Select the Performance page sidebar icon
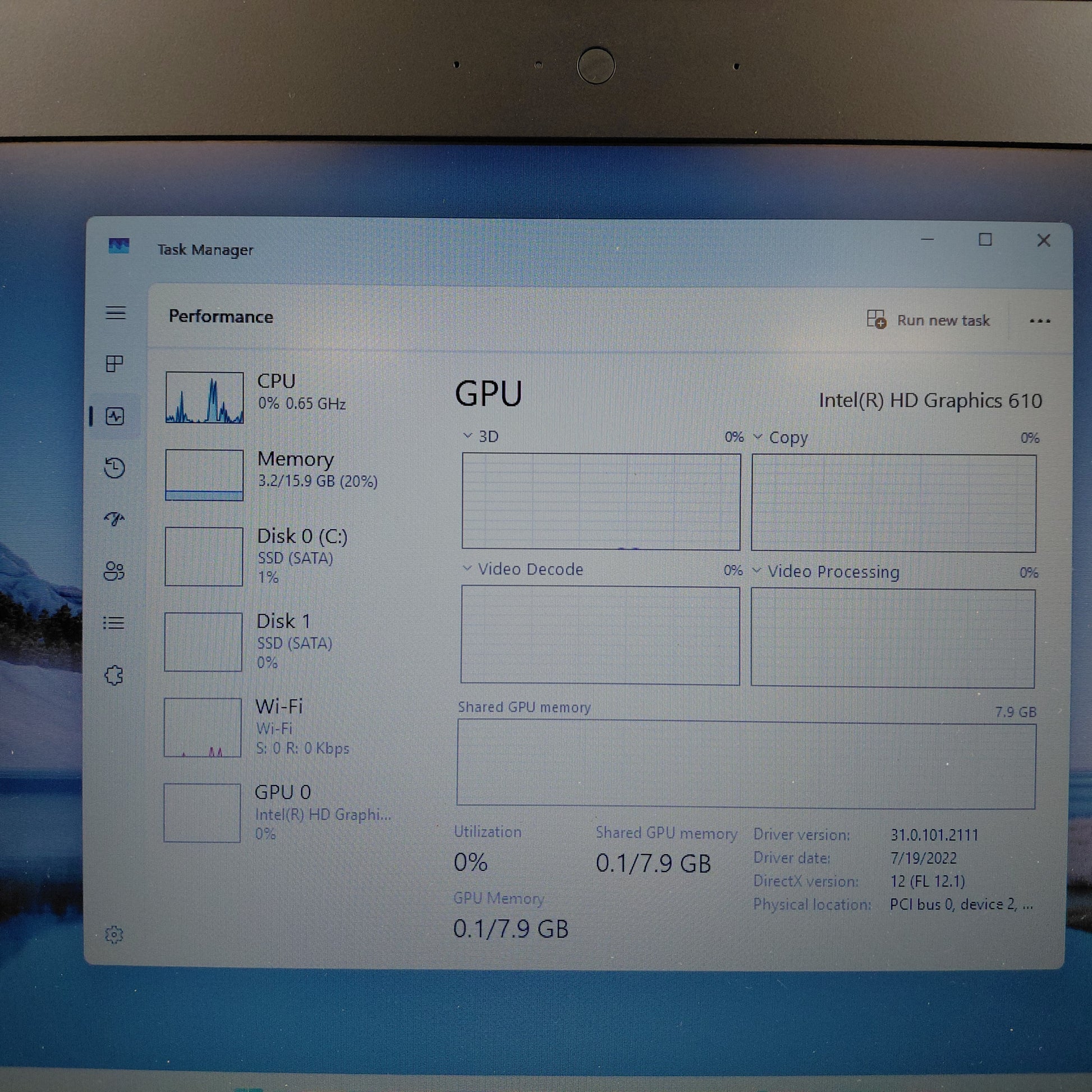 coord(114,416)
